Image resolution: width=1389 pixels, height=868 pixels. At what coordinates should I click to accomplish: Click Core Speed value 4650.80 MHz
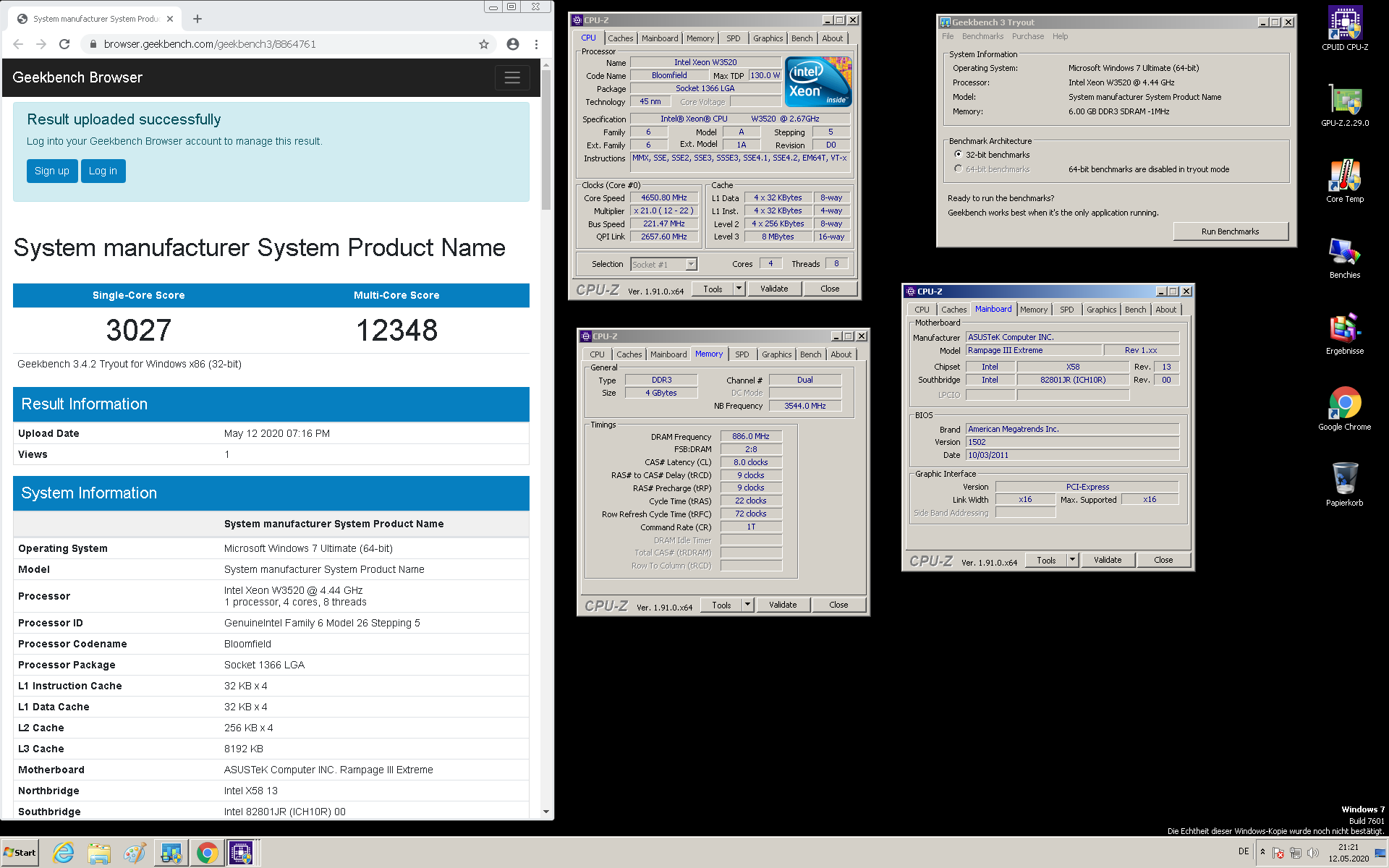[663, 197]
